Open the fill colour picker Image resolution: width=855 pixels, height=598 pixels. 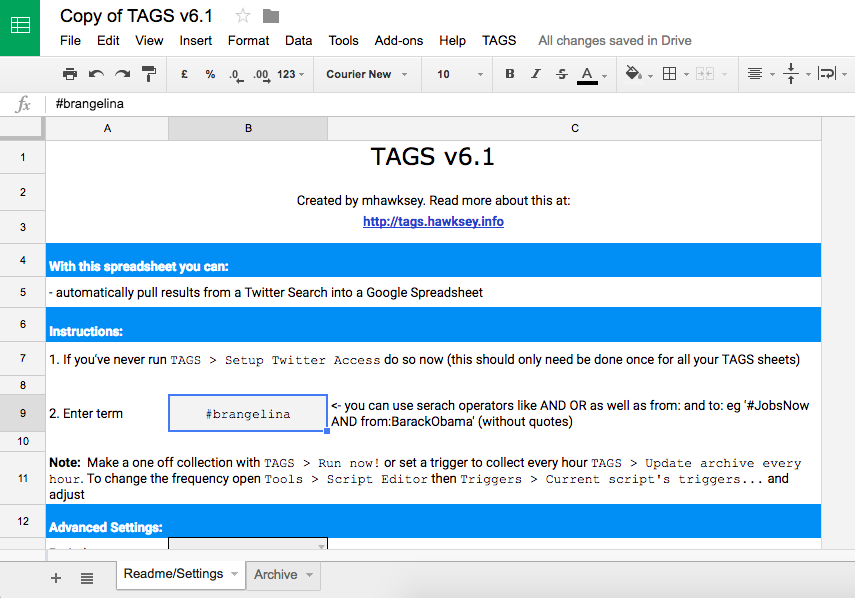[633, 74]
